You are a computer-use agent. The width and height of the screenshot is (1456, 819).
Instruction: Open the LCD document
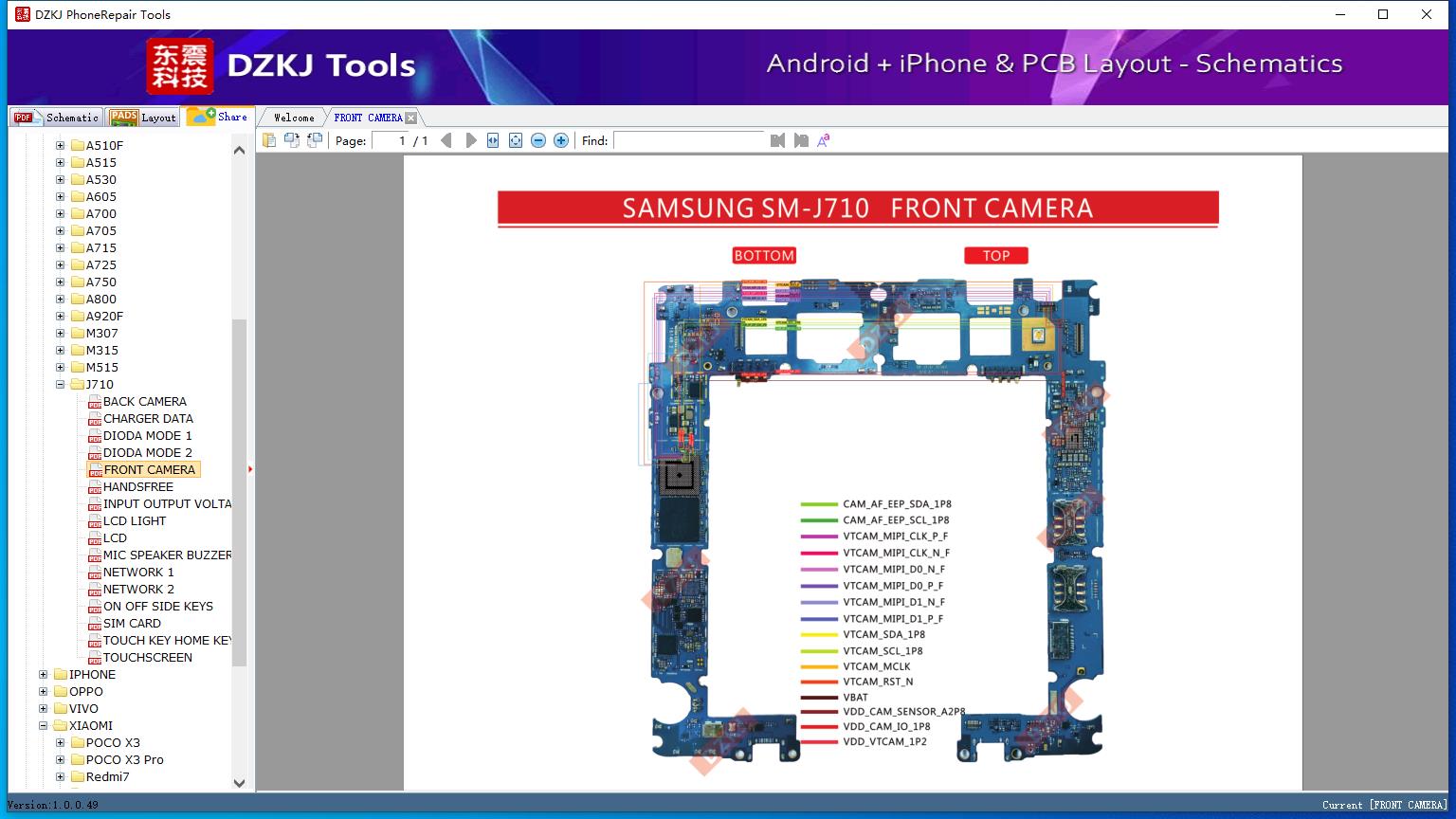pos(115,538)
